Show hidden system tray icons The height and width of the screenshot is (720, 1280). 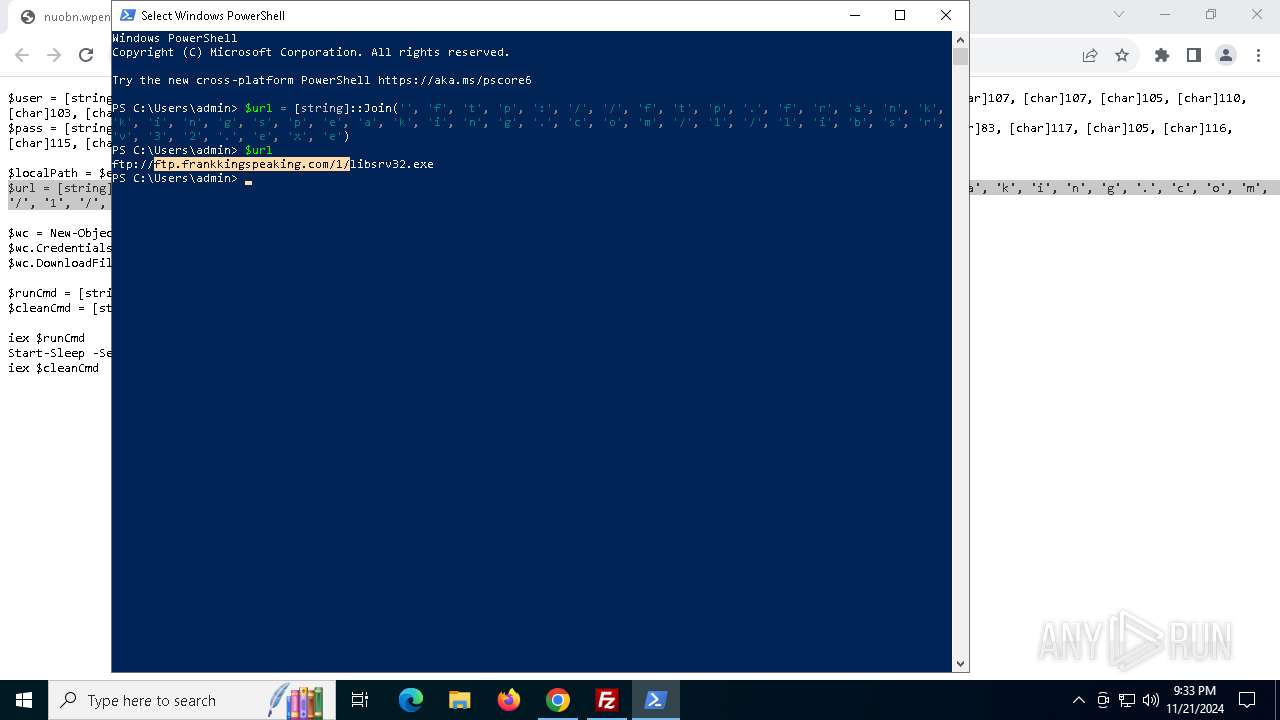[x=1078, y=700]
